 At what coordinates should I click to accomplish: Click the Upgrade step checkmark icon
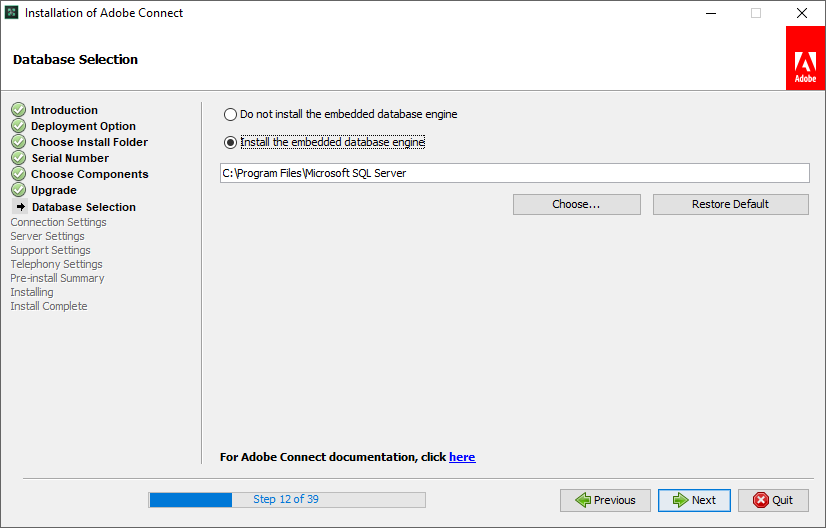click(x=18, y=190)
